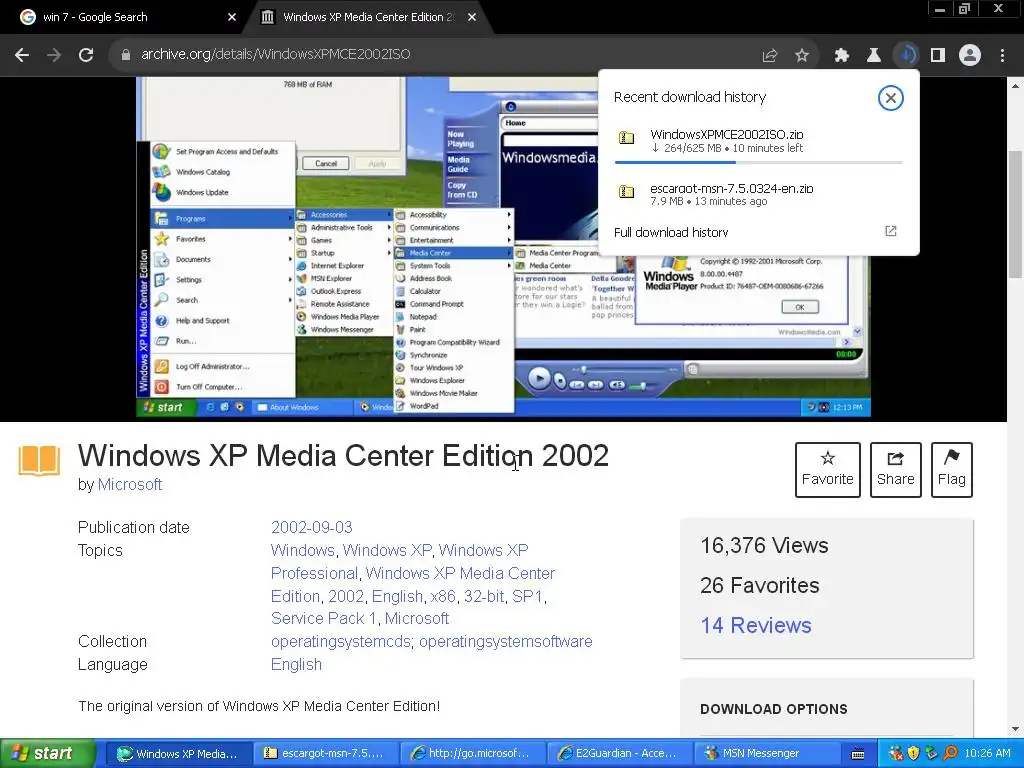Screen dimensions: 1024x768
Task: Open the Chrome profile avatar
Action: click(x=970, y=56)
